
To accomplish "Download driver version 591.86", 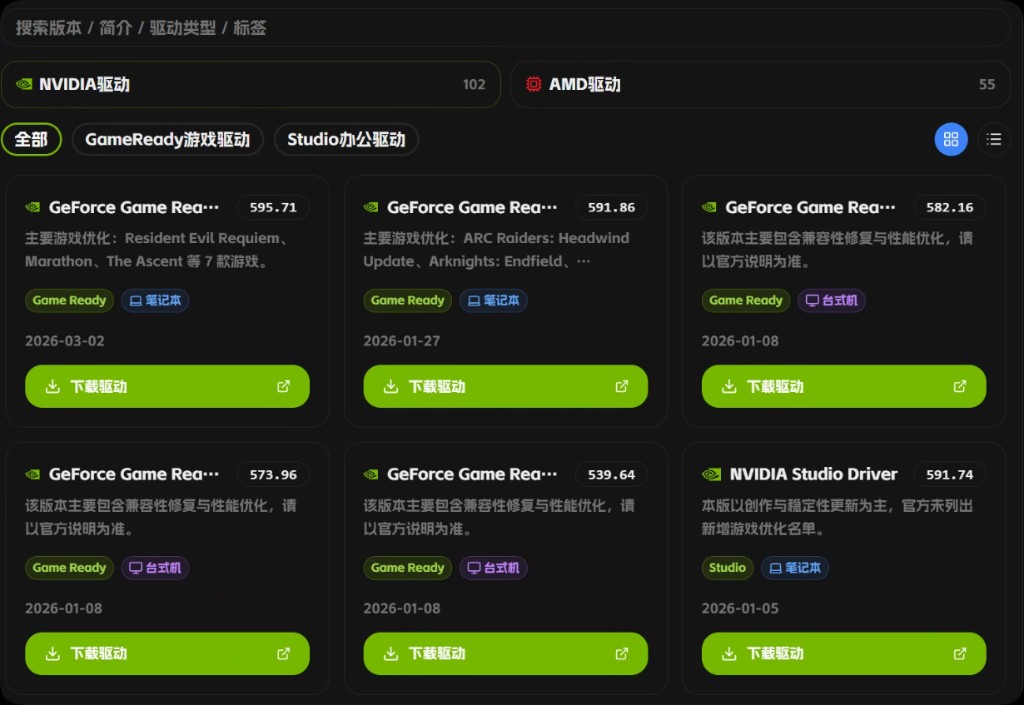I will coord(505,386).
